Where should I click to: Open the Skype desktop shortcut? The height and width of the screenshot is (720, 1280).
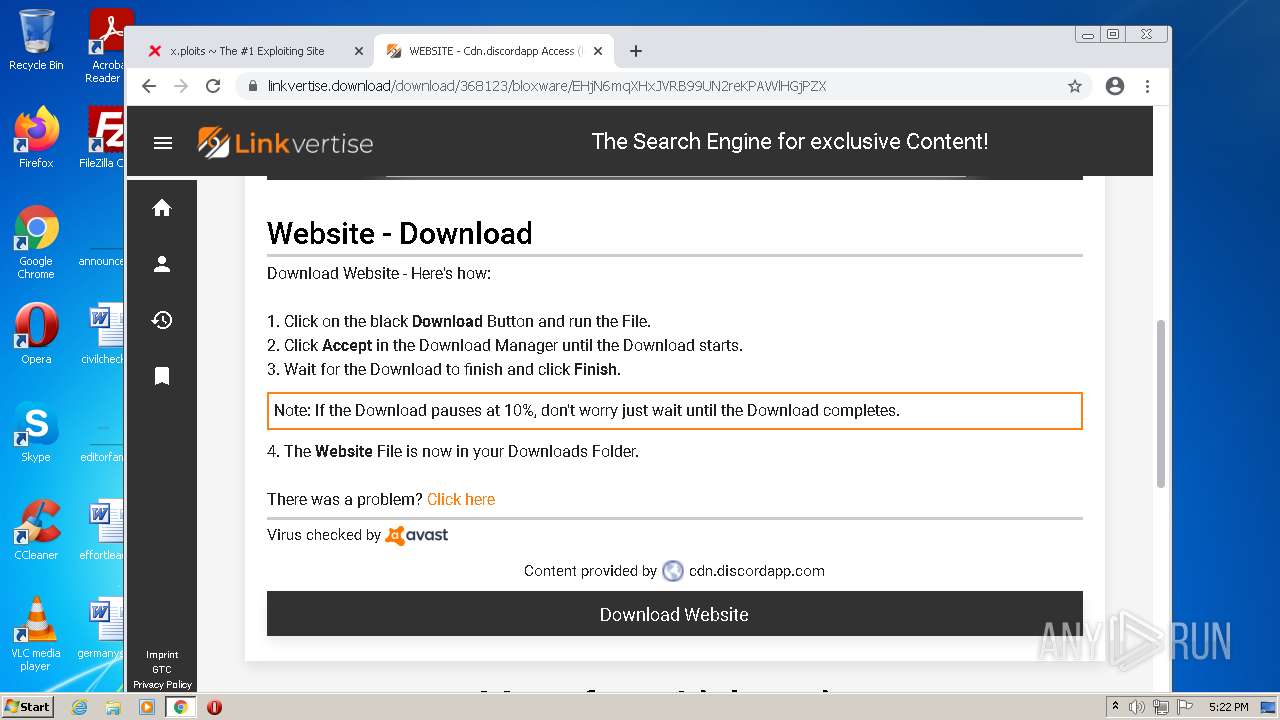tap(36, 432)
